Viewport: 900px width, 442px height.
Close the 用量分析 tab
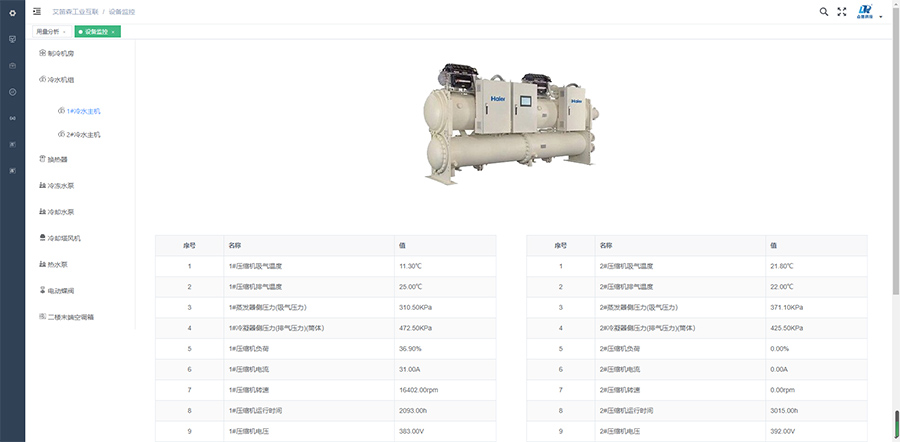(x=65, y=32)
